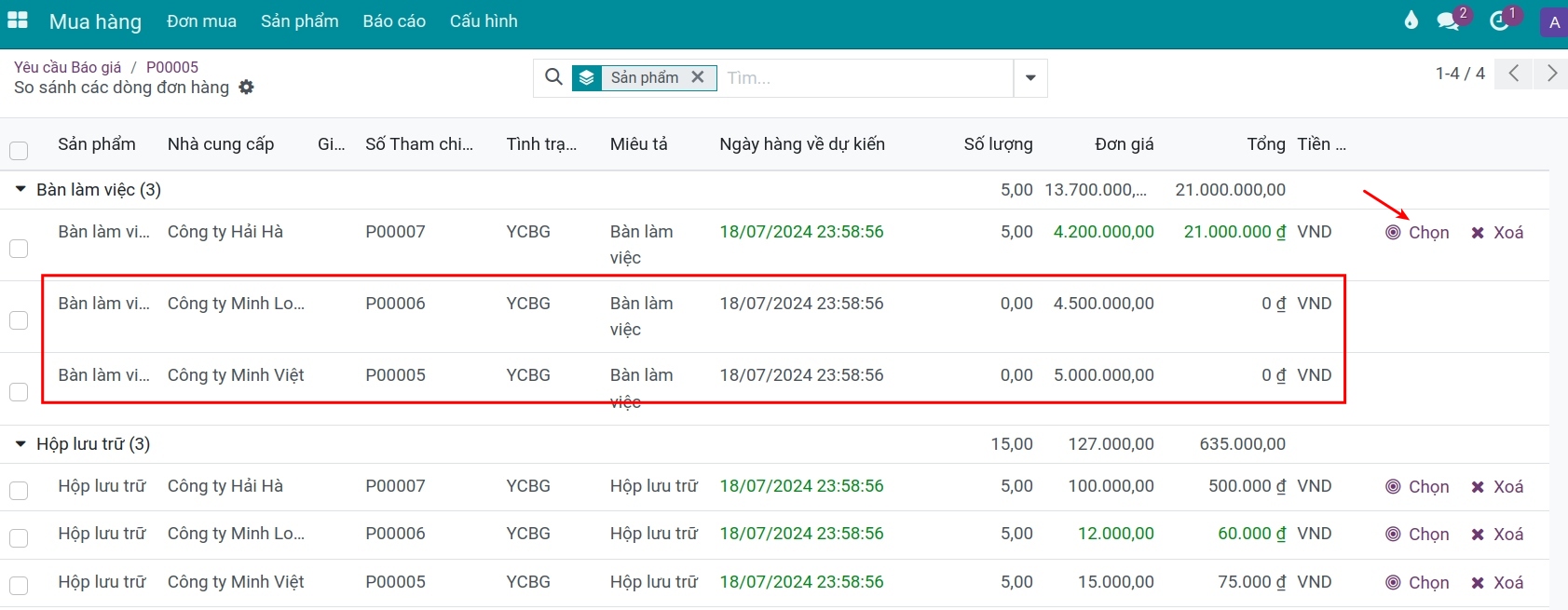Open the user avatar menu

pyautogui.click(x=1554, y=22)
